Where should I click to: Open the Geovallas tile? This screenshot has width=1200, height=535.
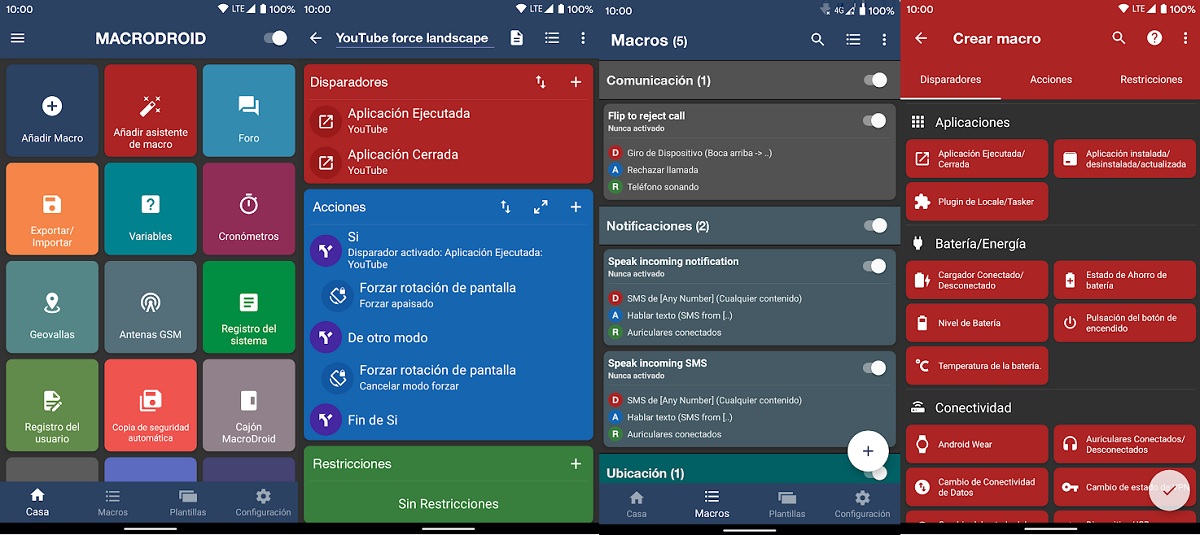[x=52, y=308]
